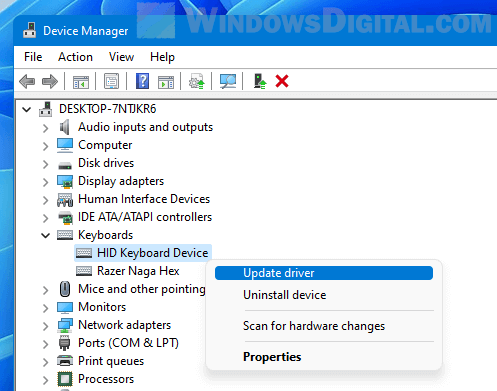Select the Display adapters label
This screenshot has height=391, width=497.
tap(121, 181)
